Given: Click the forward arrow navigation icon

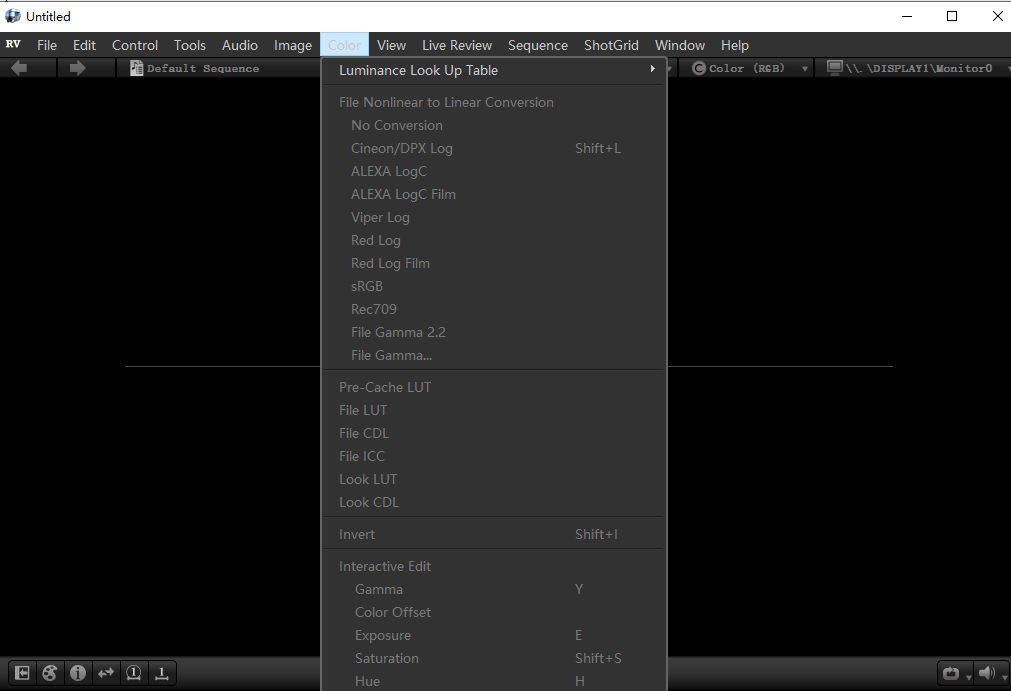Looking at the screenshot, I should [77, 68].
